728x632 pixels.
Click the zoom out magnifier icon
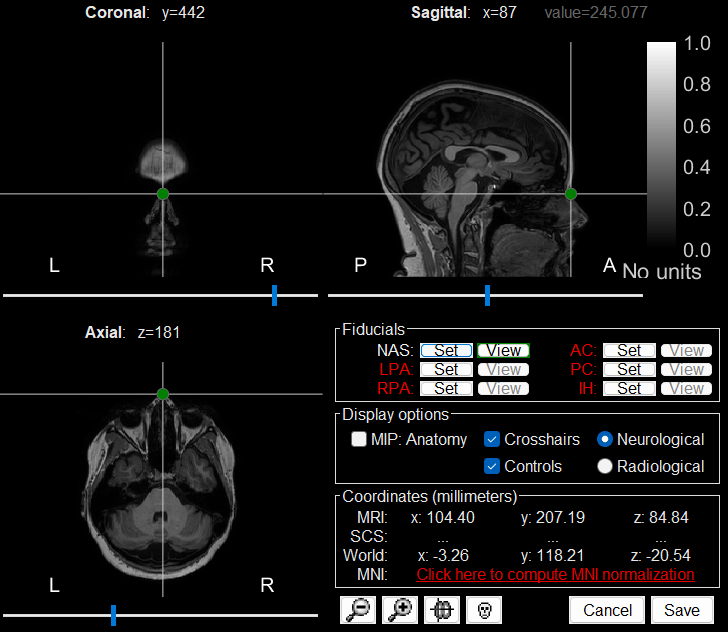356,610
